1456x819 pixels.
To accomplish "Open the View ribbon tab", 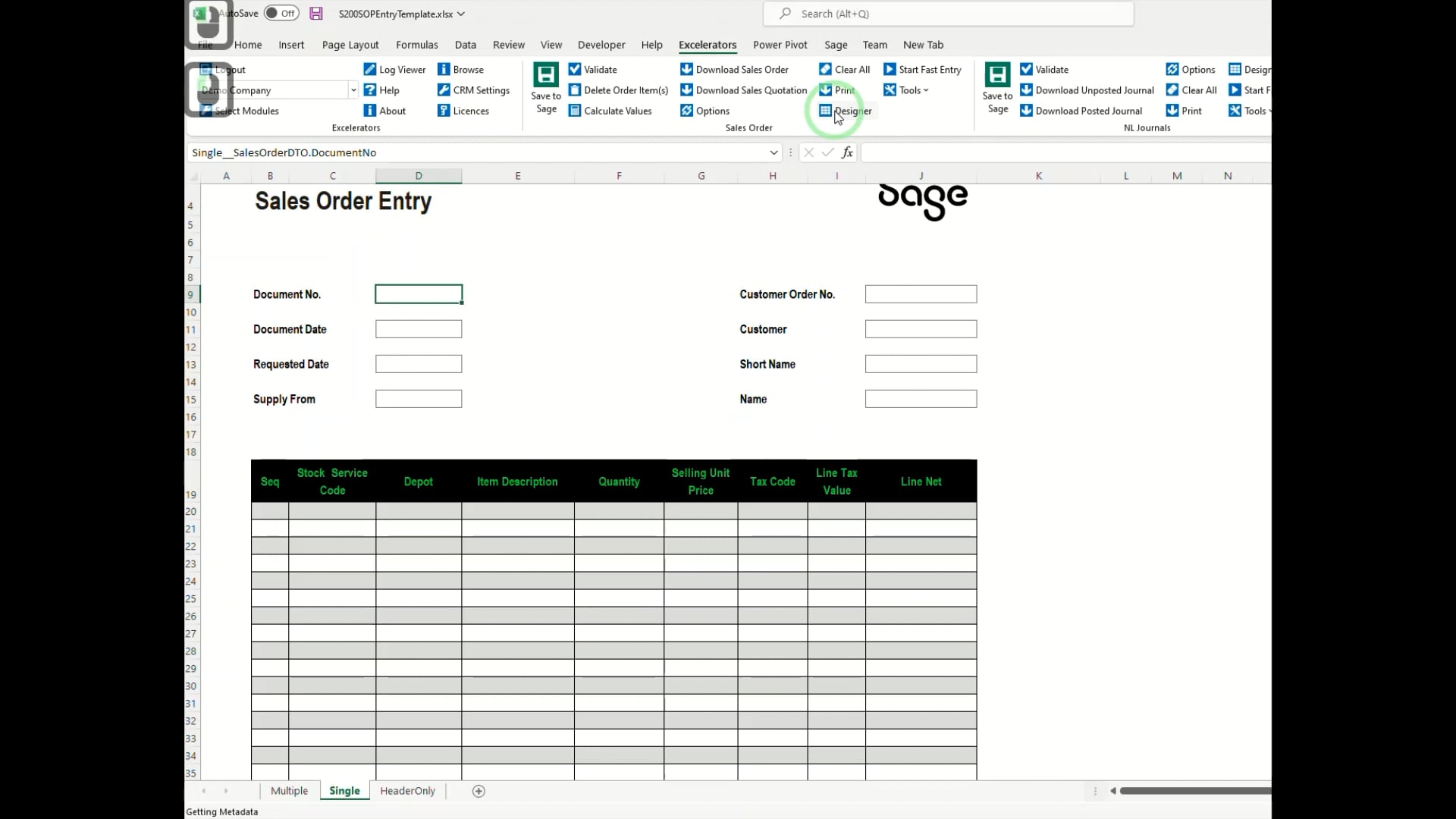I will [x=551, y=45].
